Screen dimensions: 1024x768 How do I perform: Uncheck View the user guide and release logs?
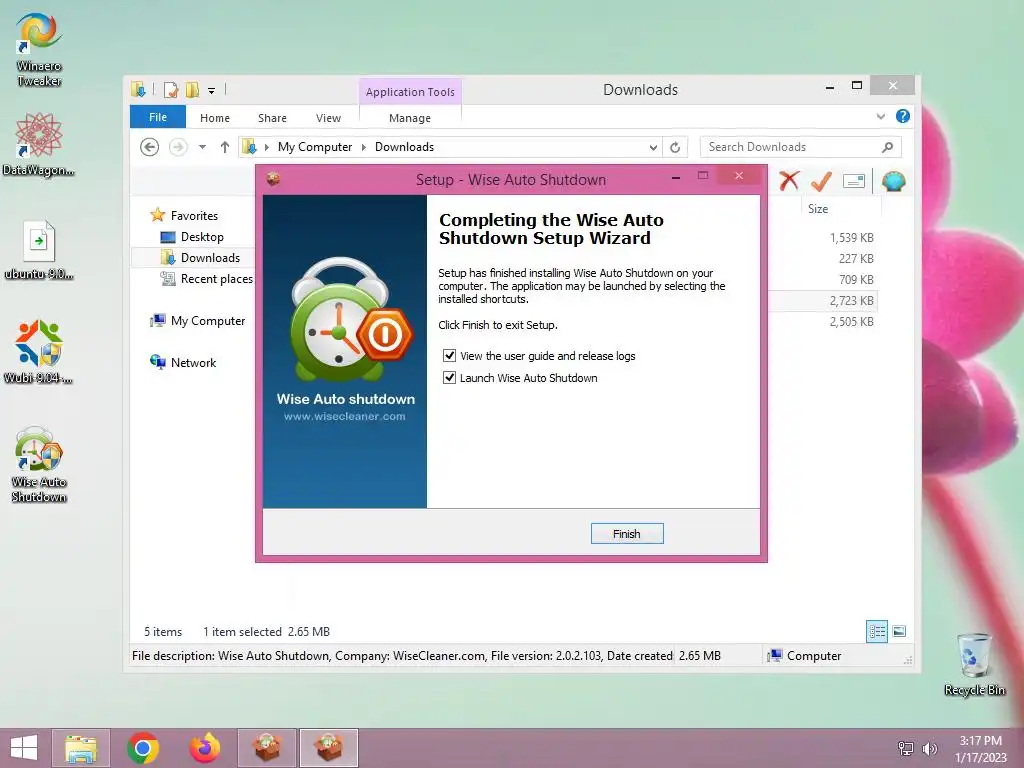[x=449, y=356]
